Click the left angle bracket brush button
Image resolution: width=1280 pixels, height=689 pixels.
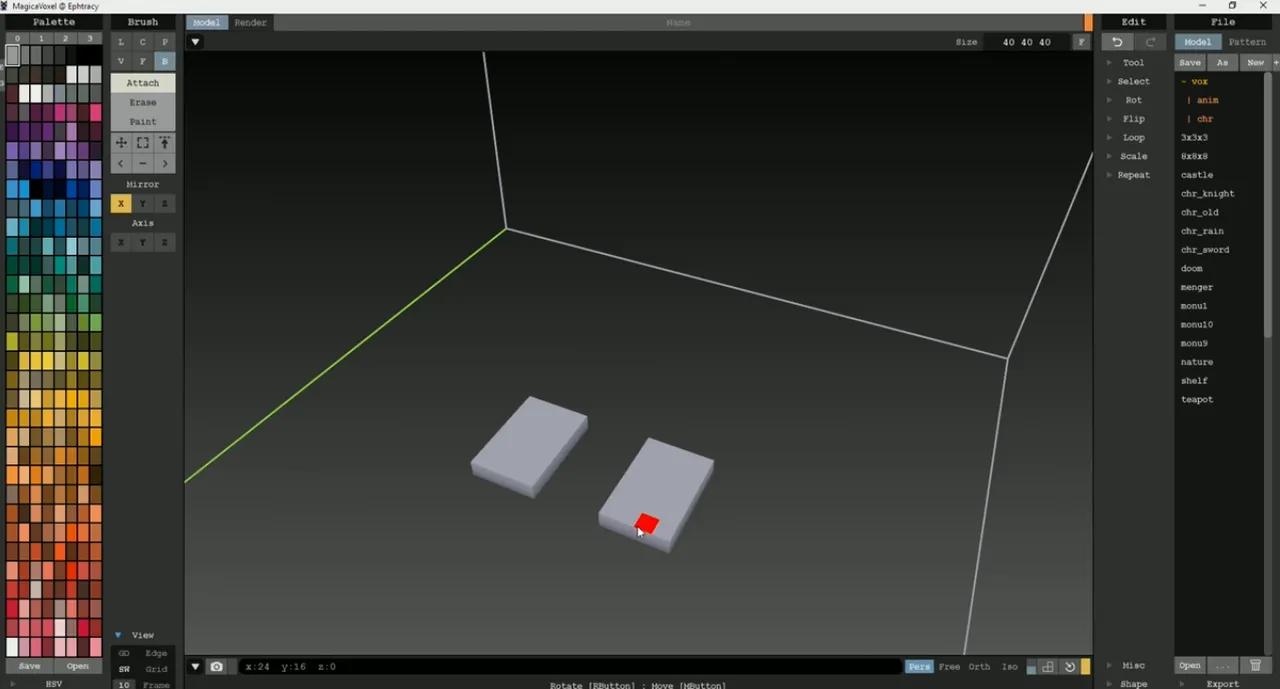click(x=121, y=163)
